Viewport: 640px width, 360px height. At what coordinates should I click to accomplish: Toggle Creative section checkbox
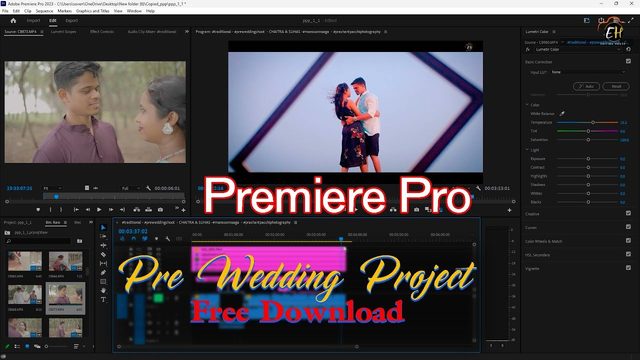pos(628,213)
